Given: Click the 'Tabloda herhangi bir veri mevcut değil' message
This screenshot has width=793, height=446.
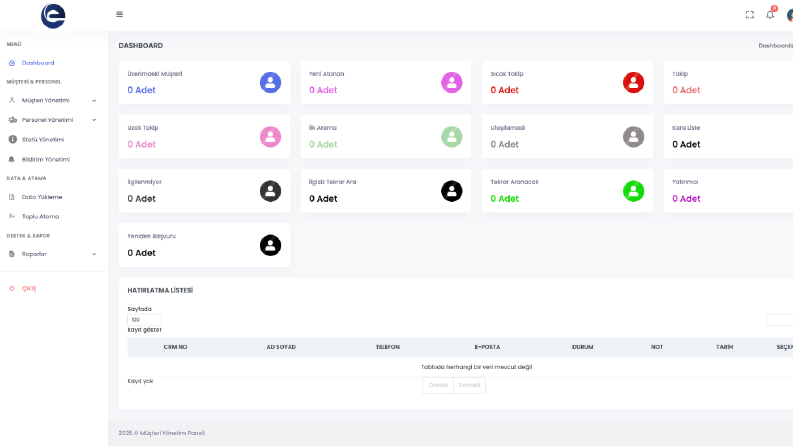Looking at the screenshot, I should [x=476, y=367].
